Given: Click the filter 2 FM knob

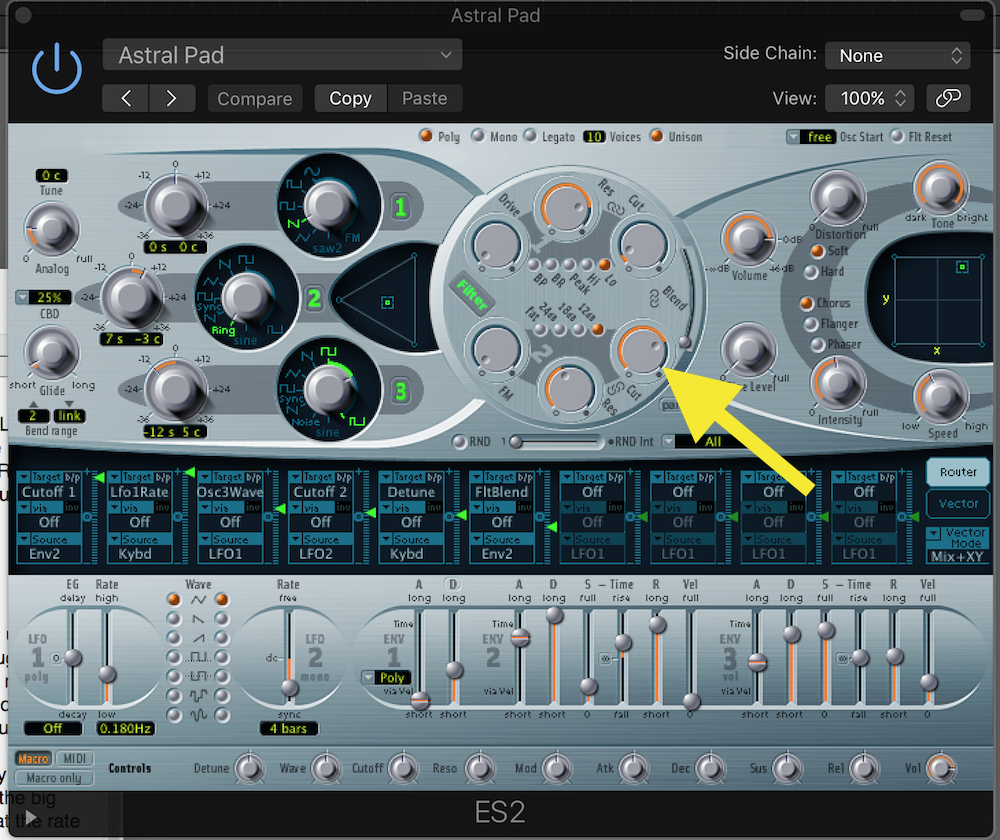Looking at the screenshot, I should [x=496, y=350].
